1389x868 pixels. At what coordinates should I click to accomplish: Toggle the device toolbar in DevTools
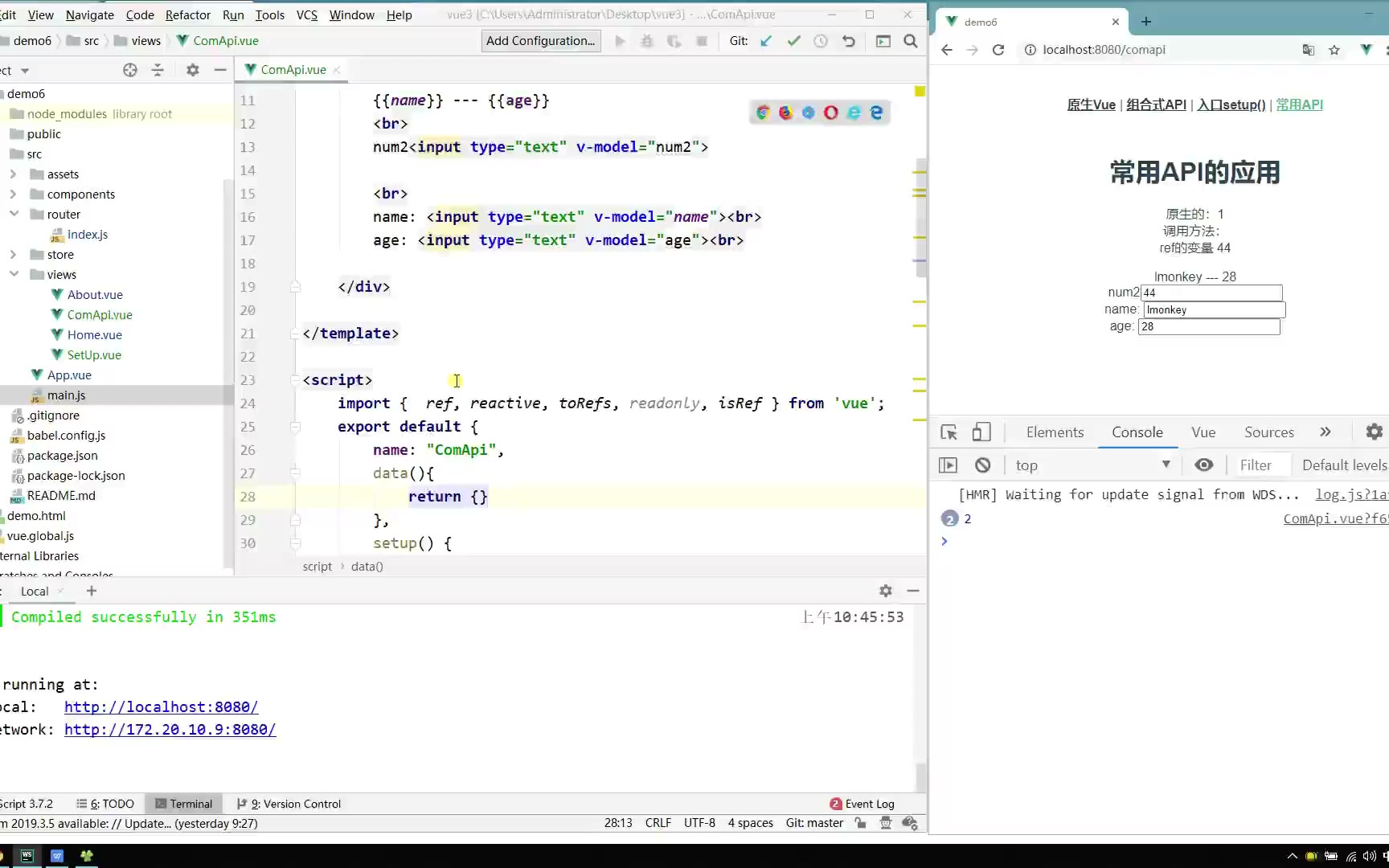(981, 432)
